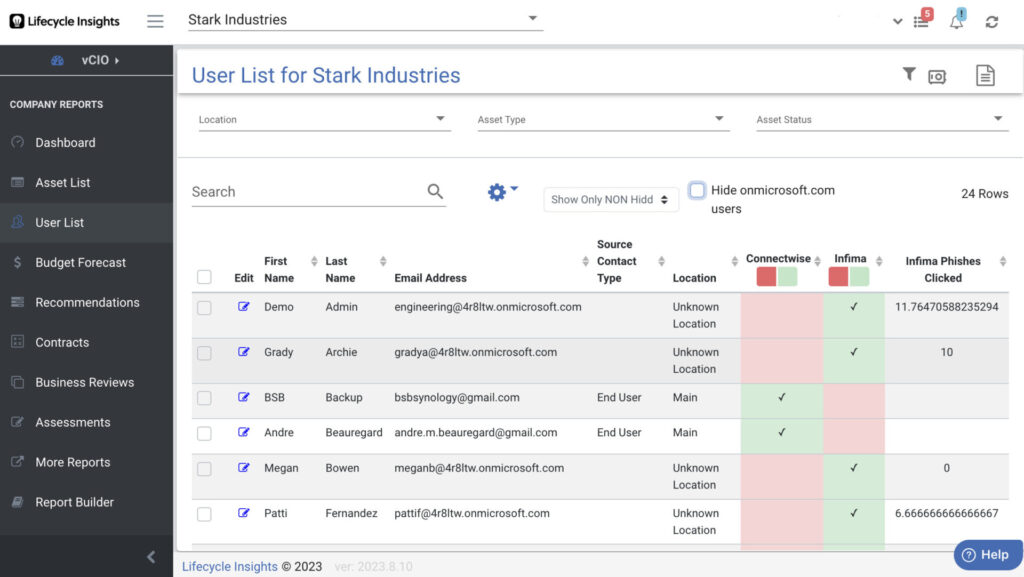
Task: Click the document export icon
Action: pos(985,76)
